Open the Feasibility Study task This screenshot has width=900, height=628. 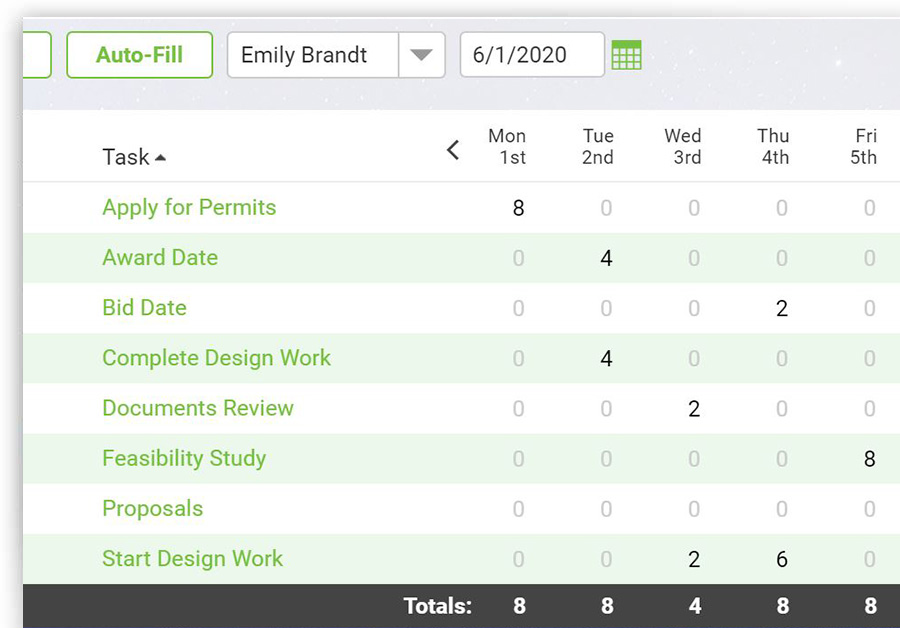184,458
